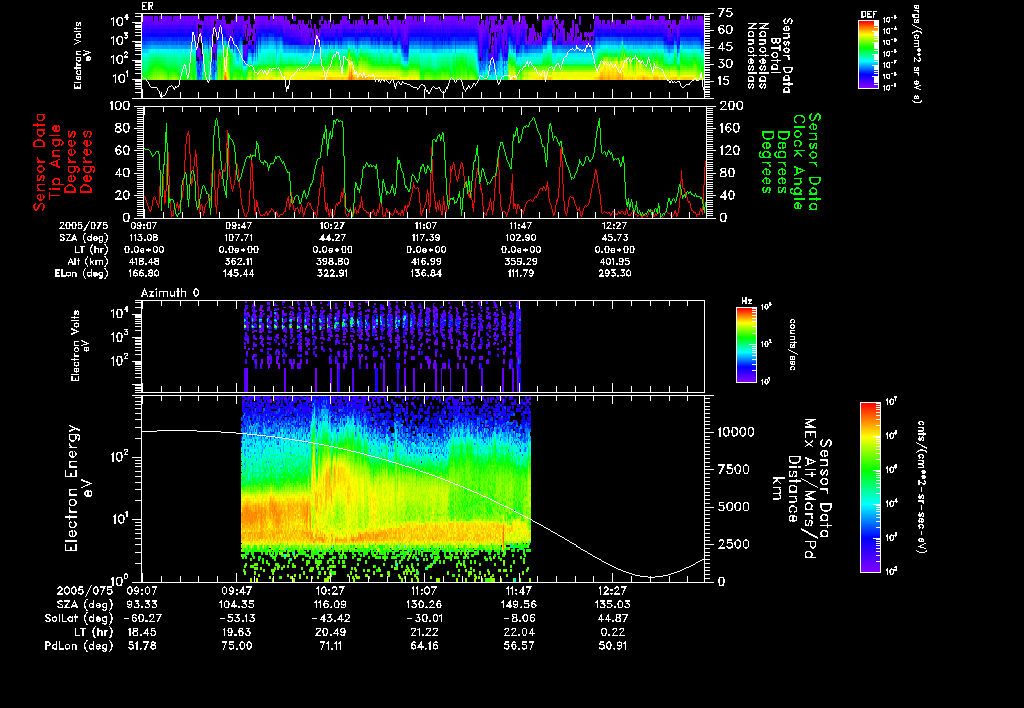Screen dimensions: 1024x708
Task: Select ELon value 166.80
Action: pos(144,274)
